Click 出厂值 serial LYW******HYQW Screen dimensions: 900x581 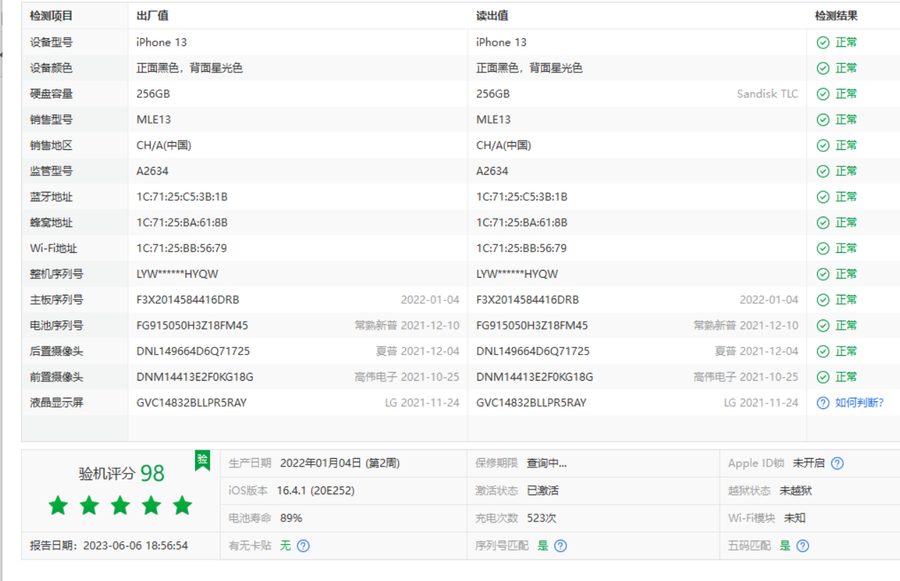[x=177, y=274]
